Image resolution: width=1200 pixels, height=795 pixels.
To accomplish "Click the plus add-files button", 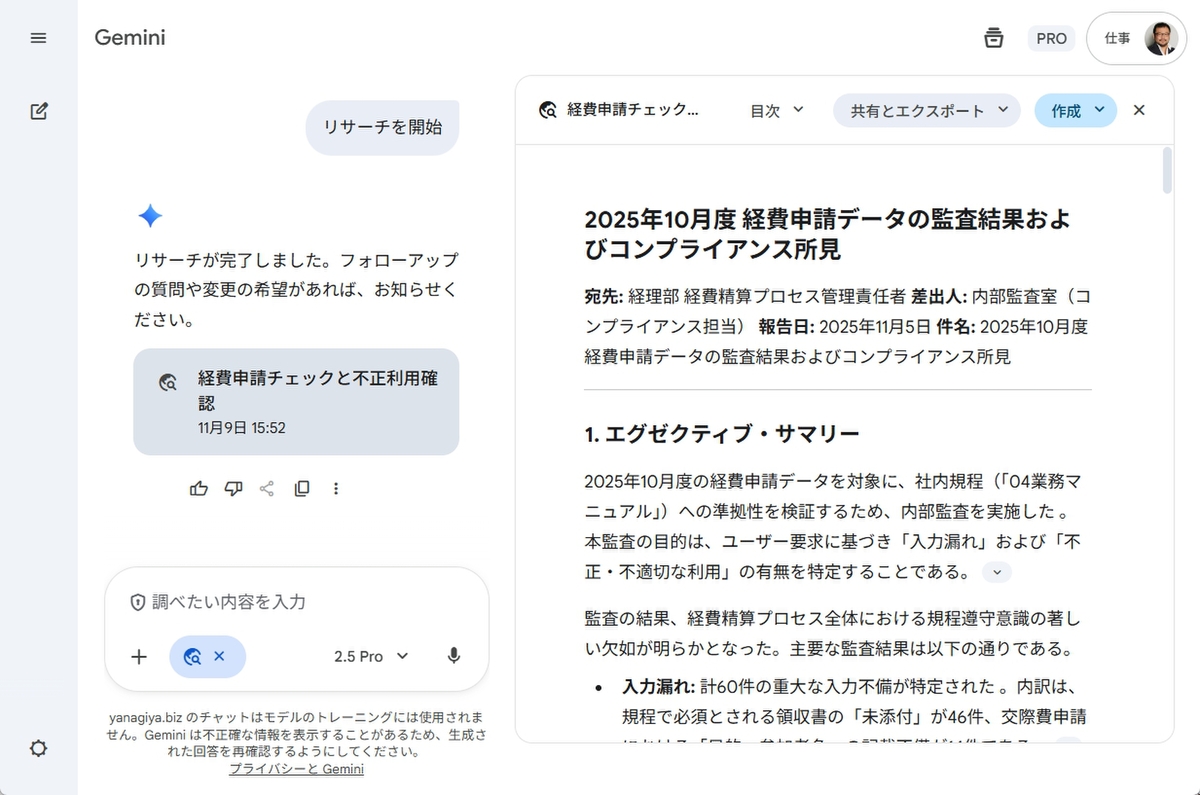I will (139, 657).
